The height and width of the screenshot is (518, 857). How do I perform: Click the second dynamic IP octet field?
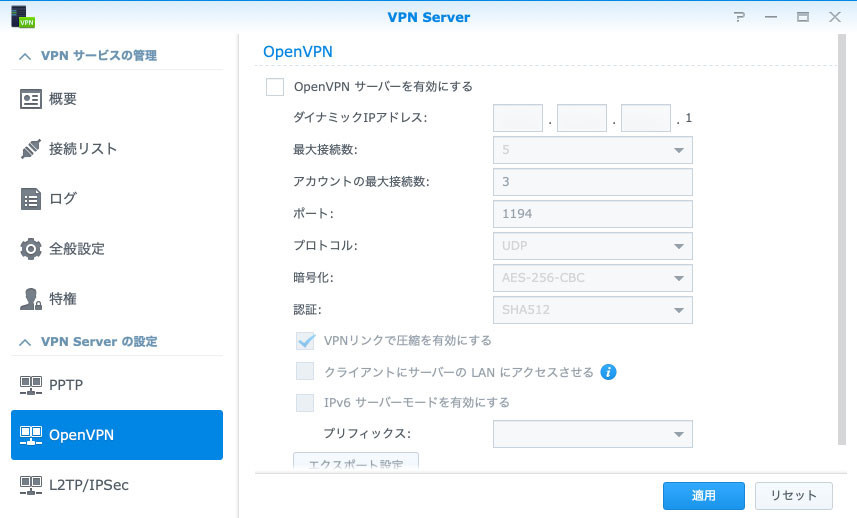click(582, 118)
